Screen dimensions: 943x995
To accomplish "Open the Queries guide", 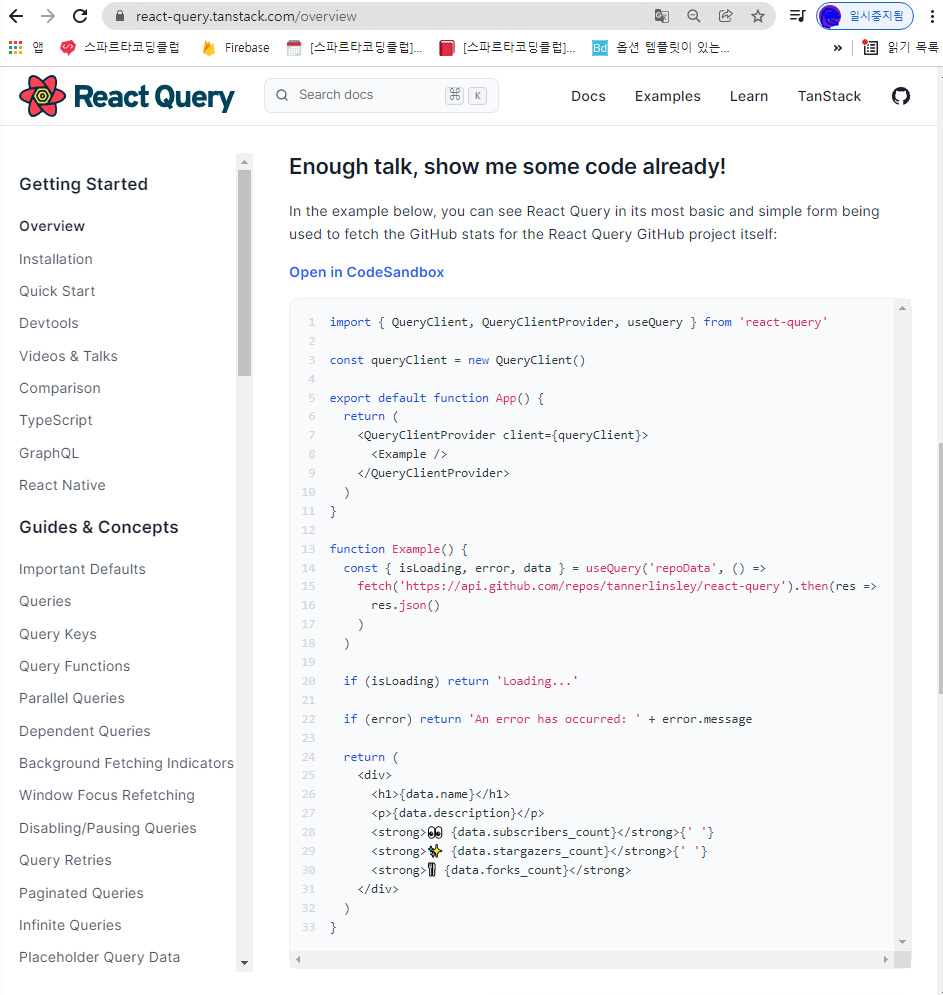I will pyautogui.click(x=45, y=601).
